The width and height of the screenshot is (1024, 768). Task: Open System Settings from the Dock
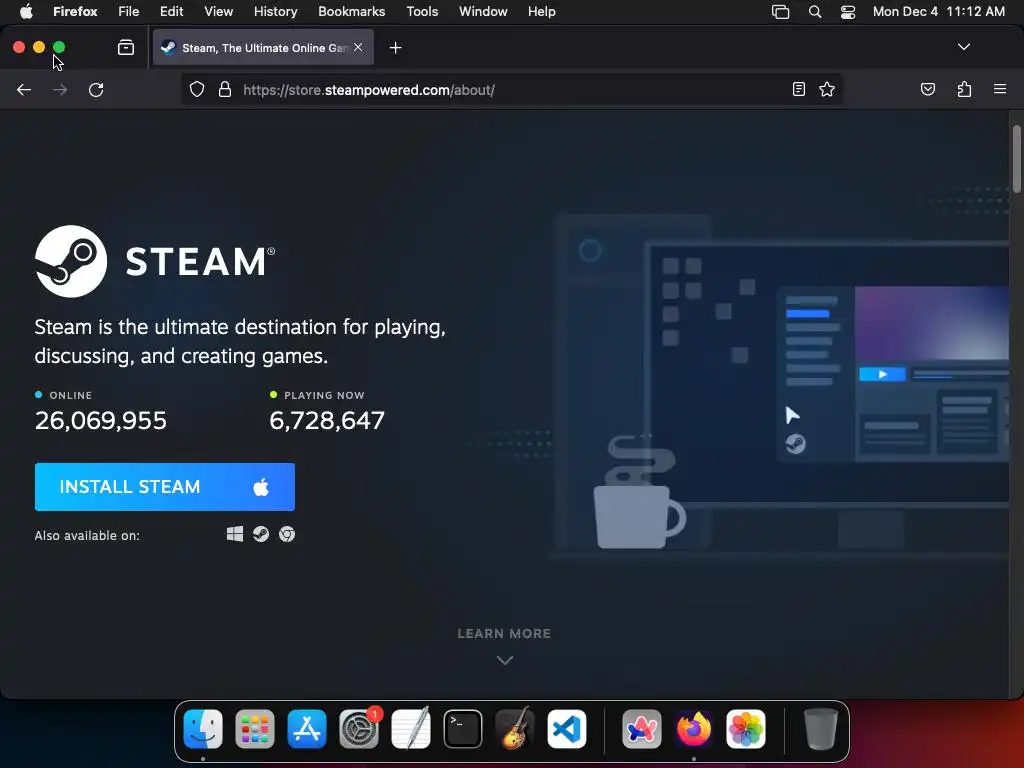coord(359,728)
